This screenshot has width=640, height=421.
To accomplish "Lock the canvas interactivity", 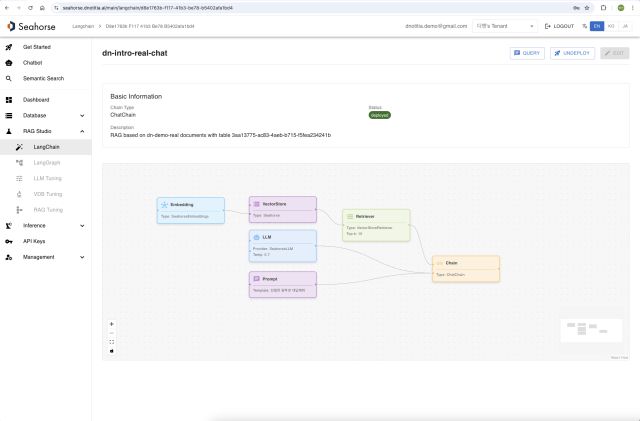I will (111, 351).
